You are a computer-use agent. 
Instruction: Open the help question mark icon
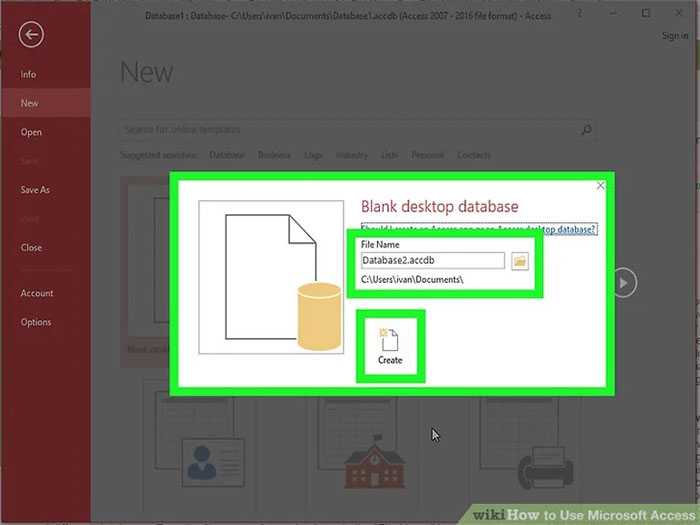pyautogui.click(x=579, y=14)
